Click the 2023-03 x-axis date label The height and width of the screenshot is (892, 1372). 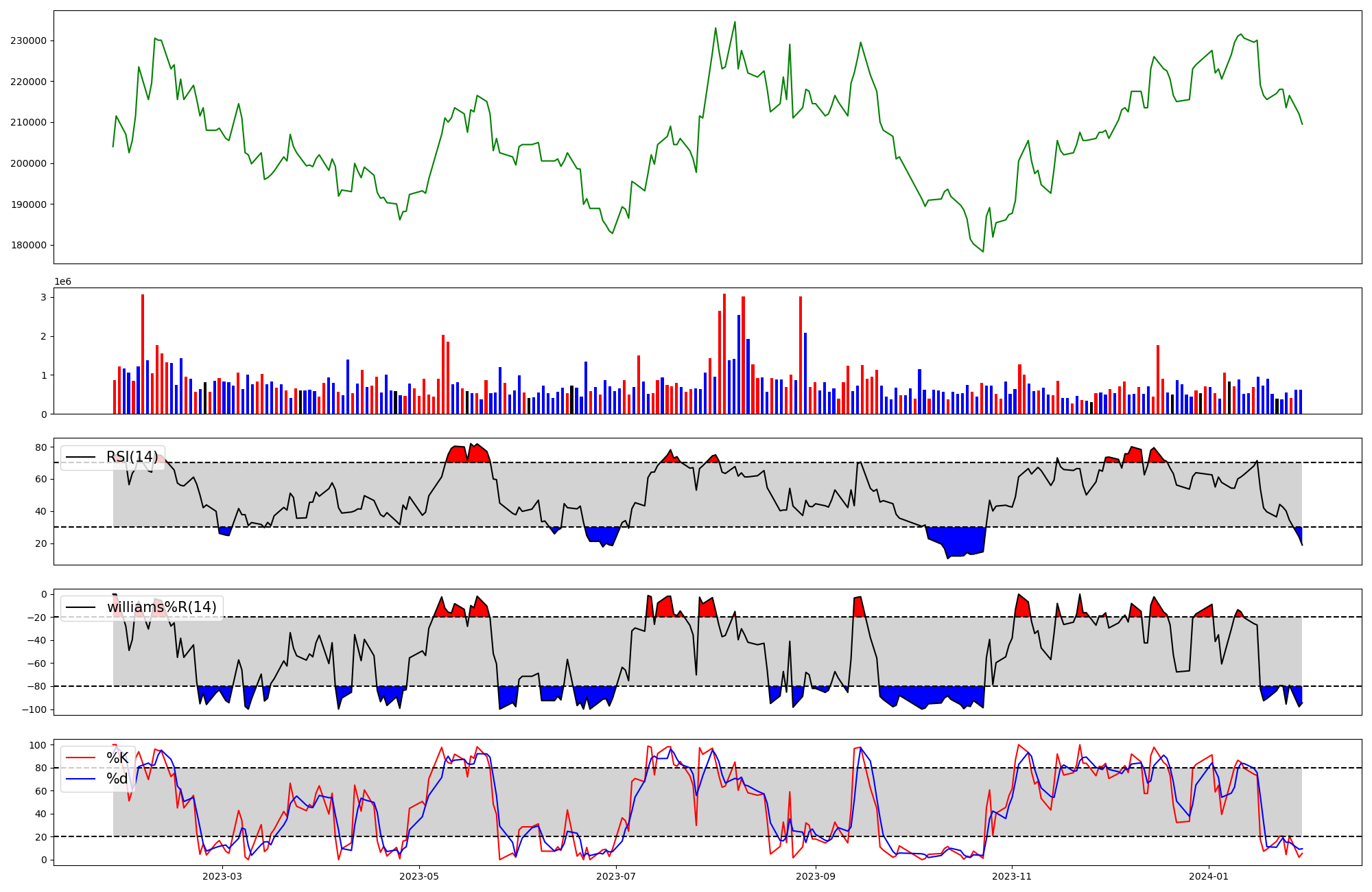[222, 876]
